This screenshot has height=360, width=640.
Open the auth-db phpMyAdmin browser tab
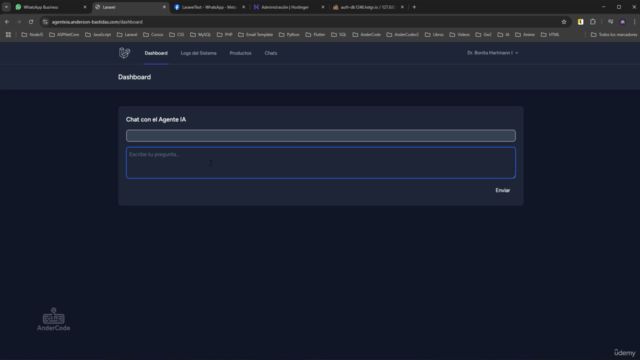coord(367,7)
